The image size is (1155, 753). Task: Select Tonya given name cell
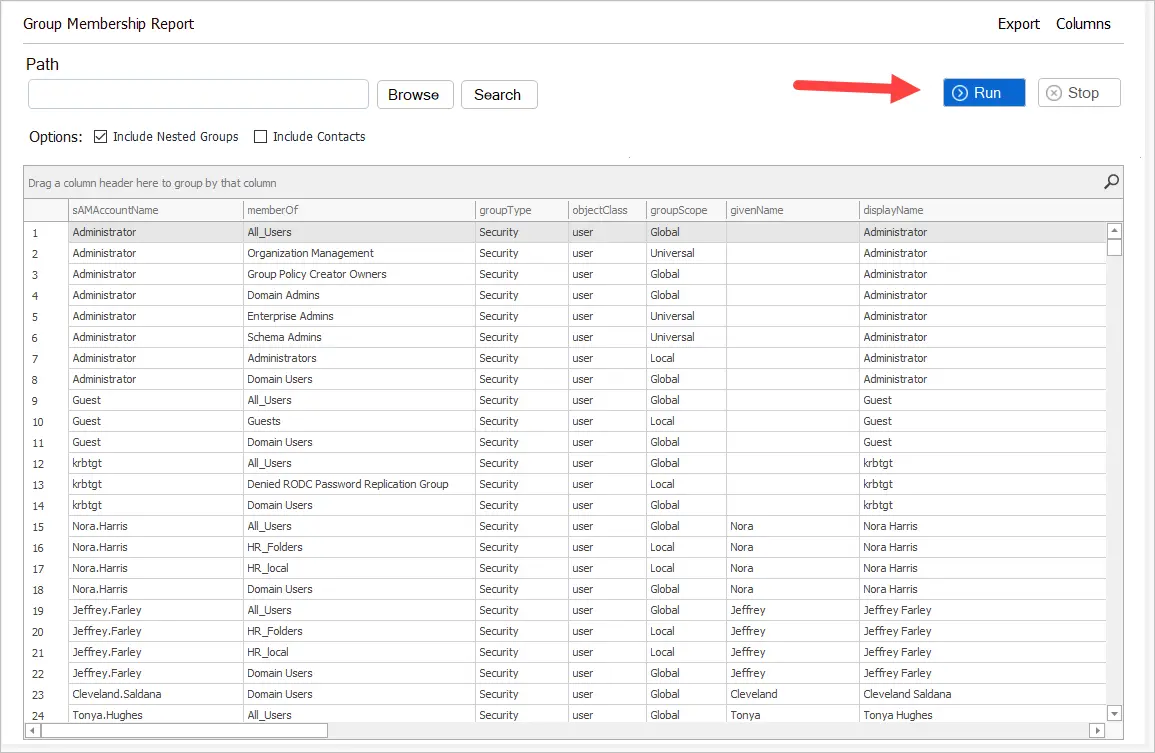click(x=793, y=715)
